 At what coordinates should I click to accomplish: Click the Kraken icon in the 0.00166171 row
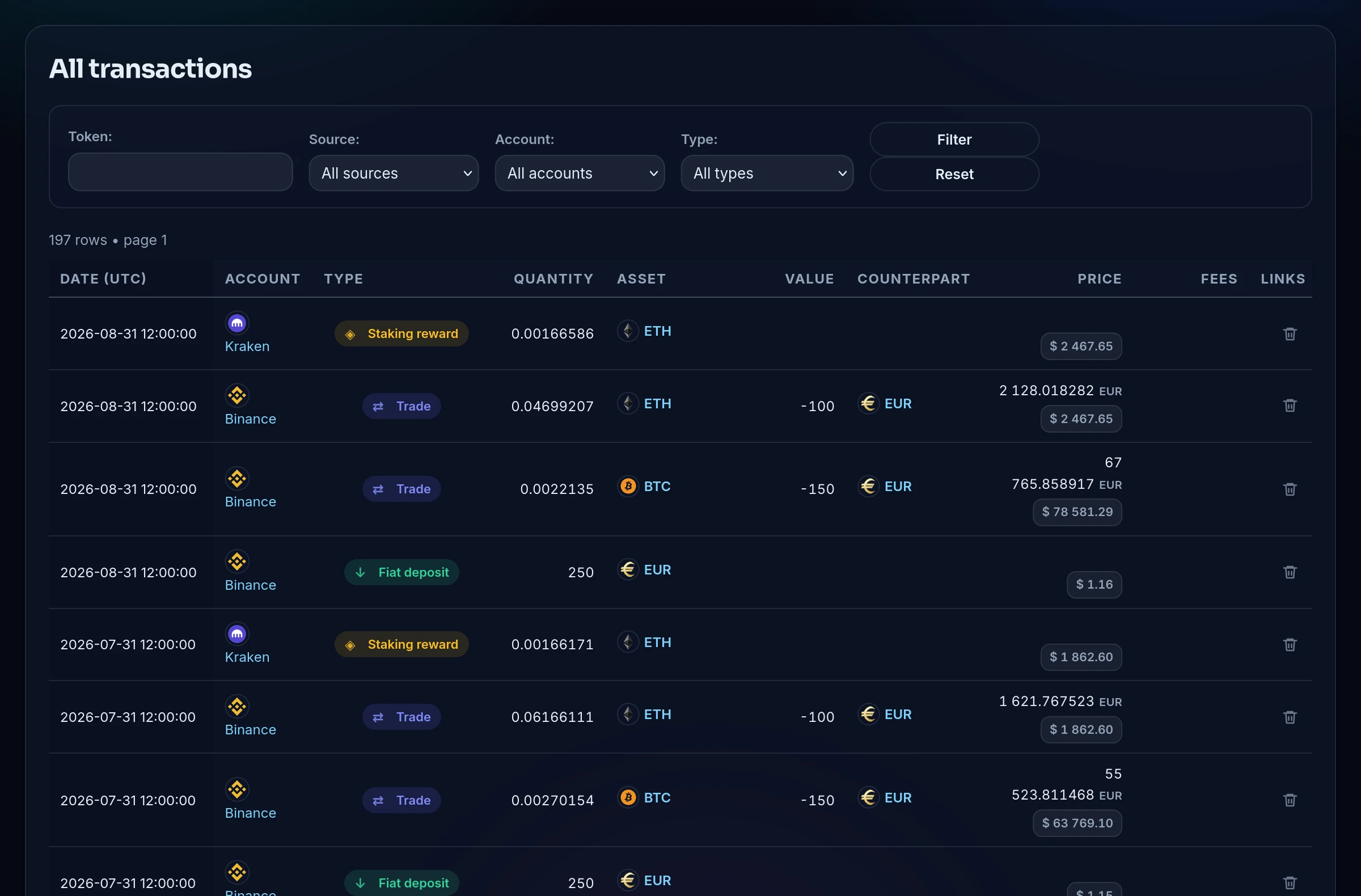click(236, 634)
